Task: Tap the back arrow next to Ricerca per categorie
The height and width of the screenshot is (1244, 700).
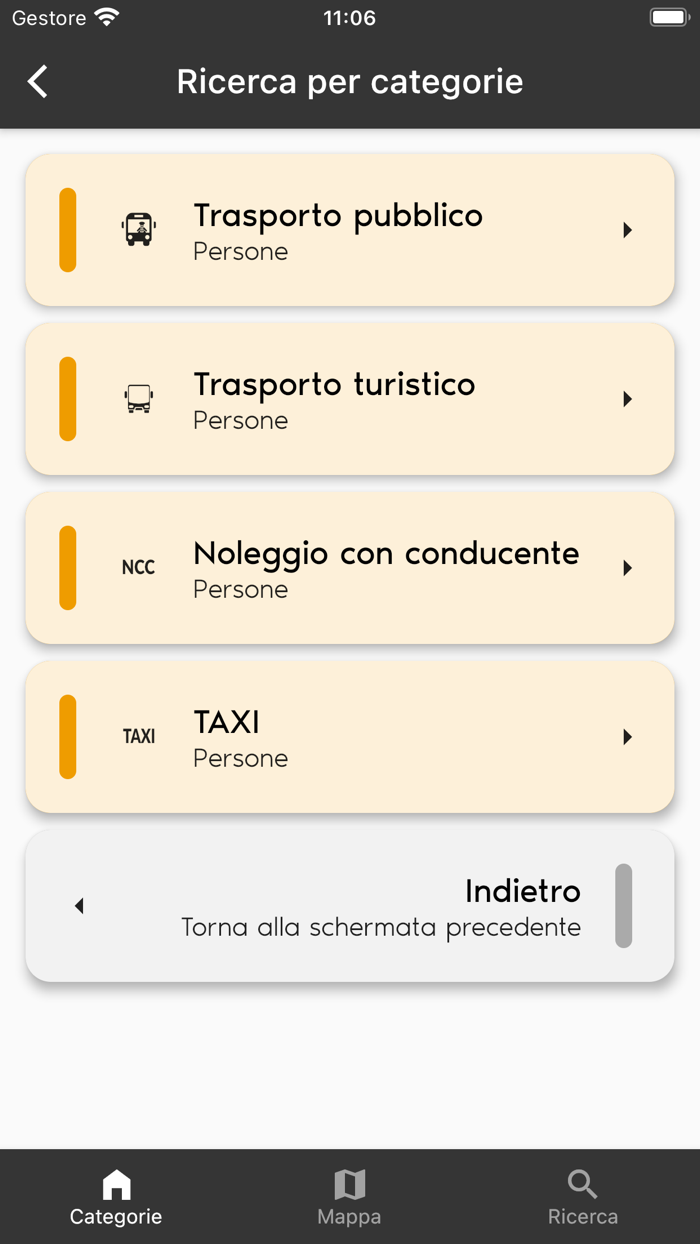Action: click(37, 81)
